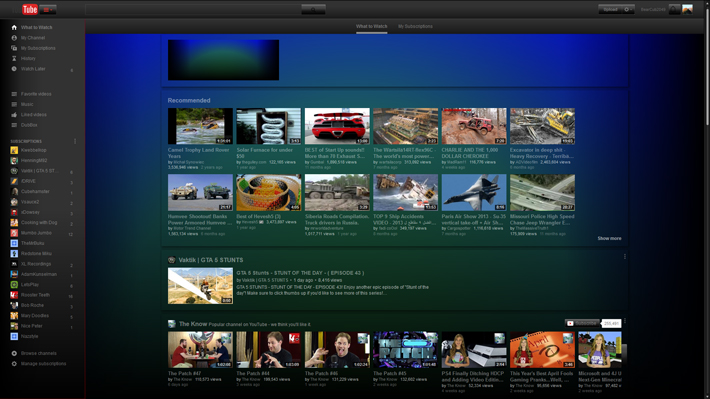Open CHARLIE AND THE 1,000 DOLLAR CHEROKEE title
710x399 pixels.
tap(470, 153)
